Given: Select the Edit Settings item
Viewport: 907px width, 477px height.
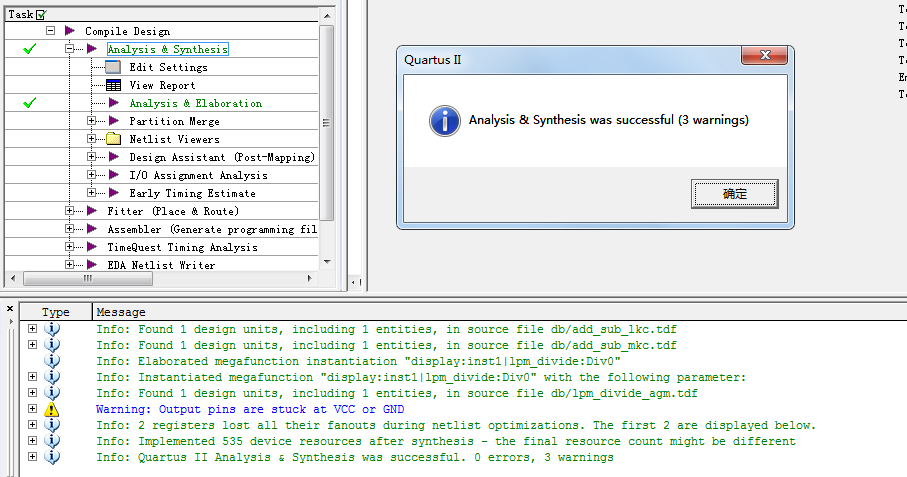Looking at the screenshot, I should tap(168, 67).
